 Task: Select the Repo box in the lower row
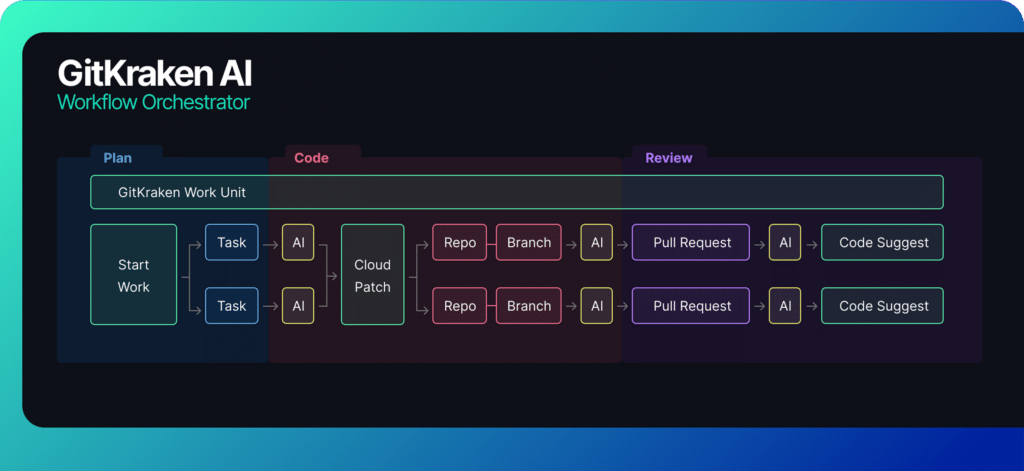(x=460, y=306)
